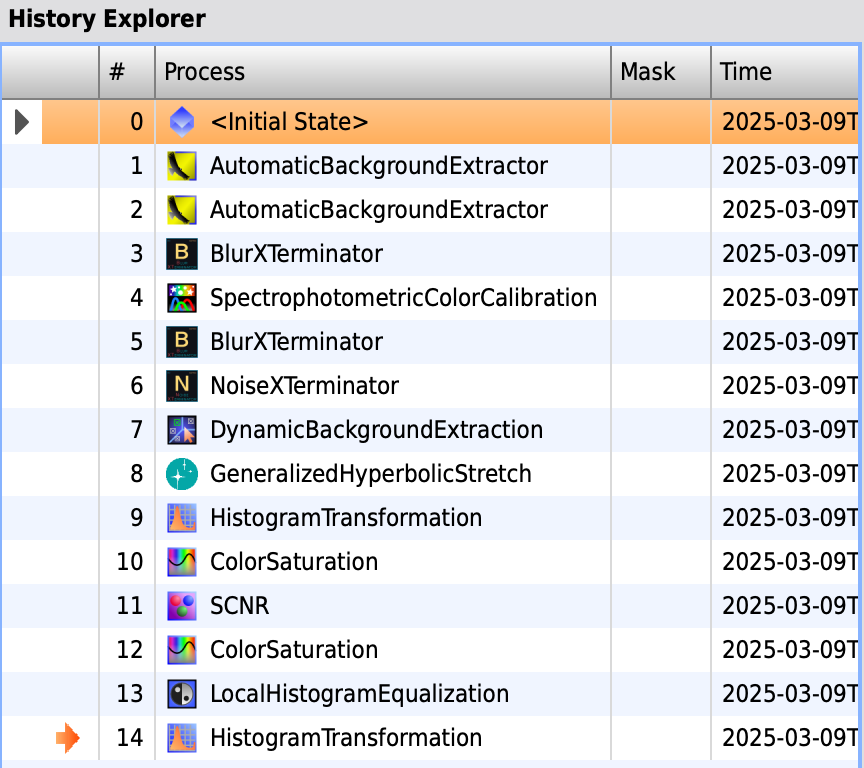Select the DynamicBackgroundExtraction entry
The height and width of the screenshot is (768, 864).
coord(377,430)
